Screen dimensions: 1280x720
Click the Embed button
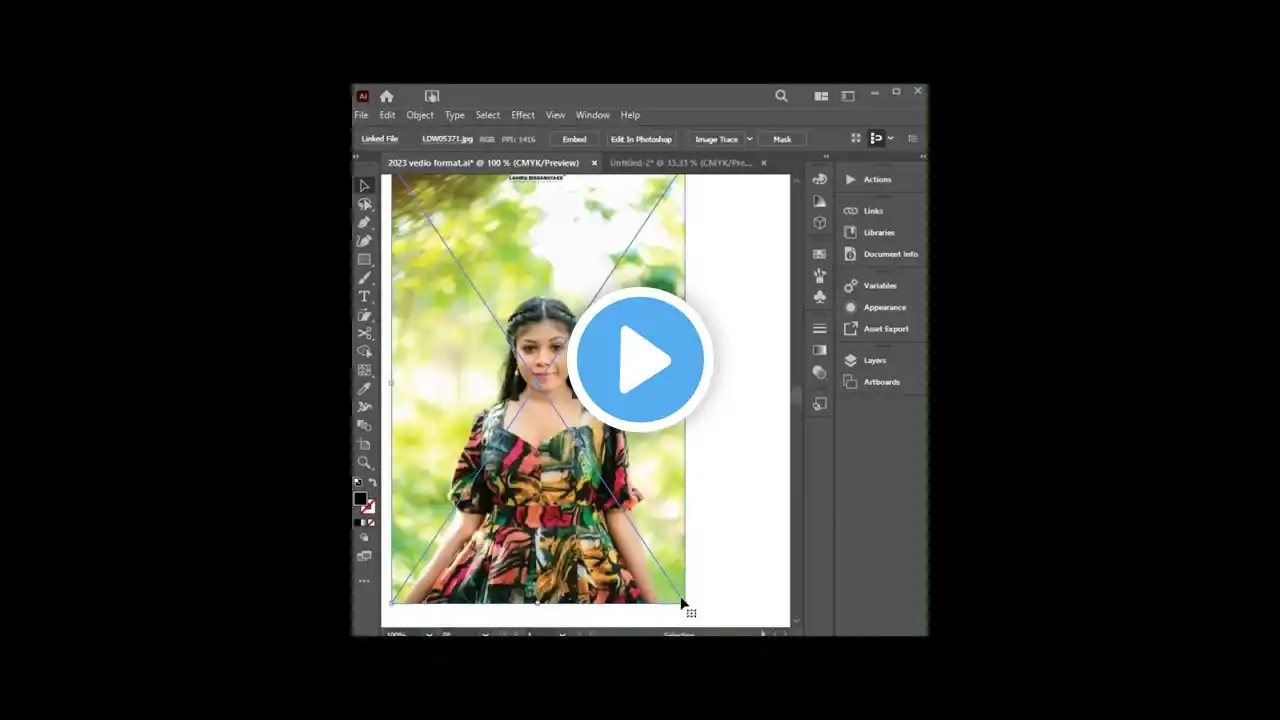point(574,139)
